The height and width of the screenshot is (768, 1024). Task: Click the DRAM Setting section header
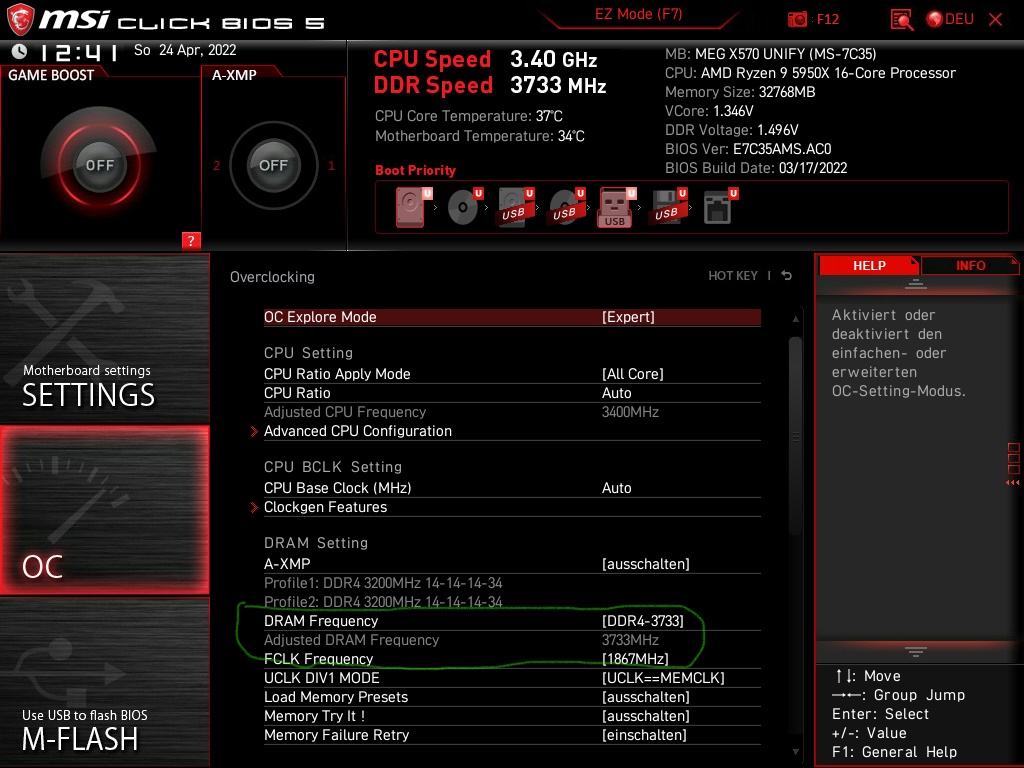coord(316,543)
